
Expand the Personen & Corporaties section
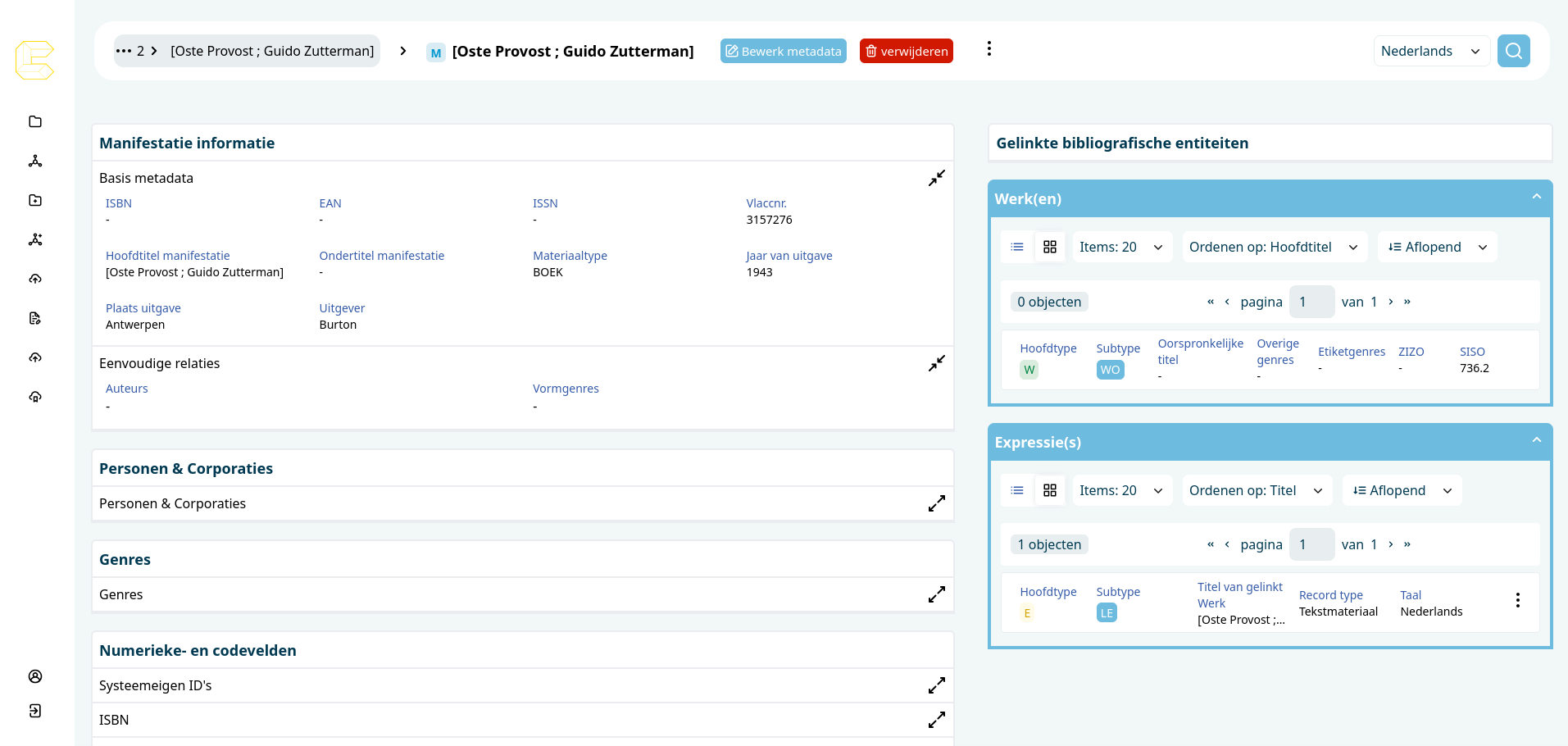(936, 503)
